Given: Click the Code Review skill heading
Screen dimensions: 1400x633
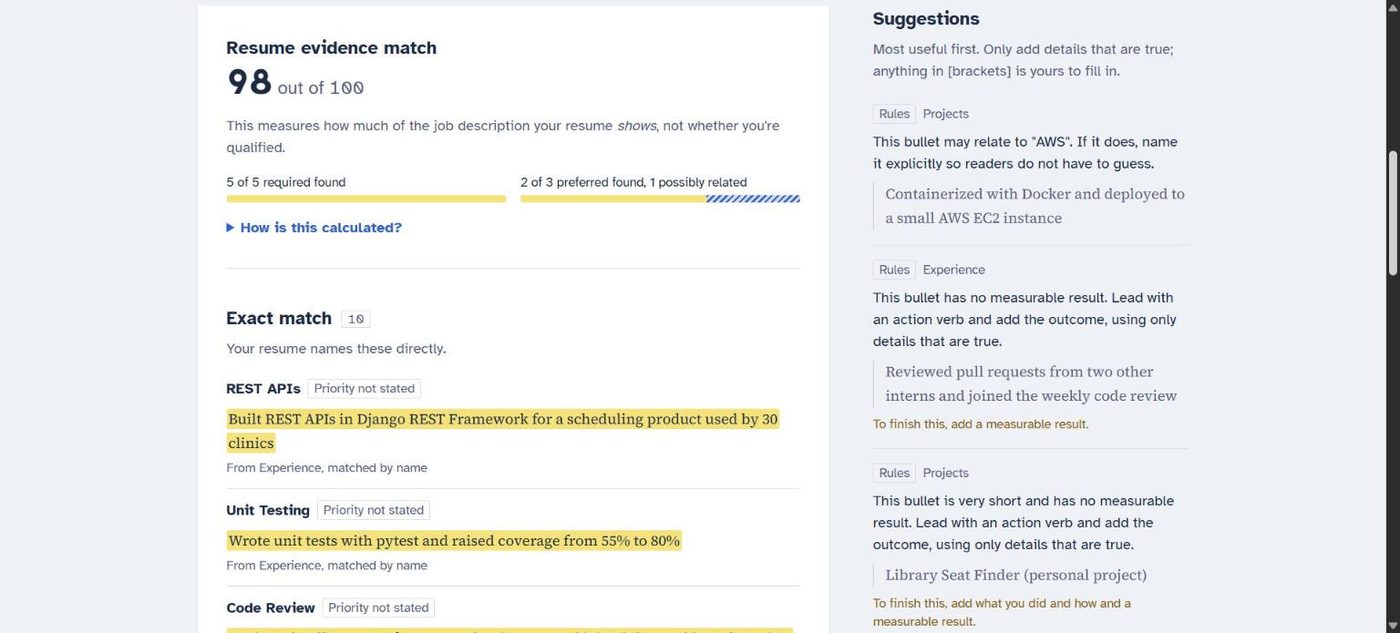Looking at the screenshot, I should [x=271, y=608].
